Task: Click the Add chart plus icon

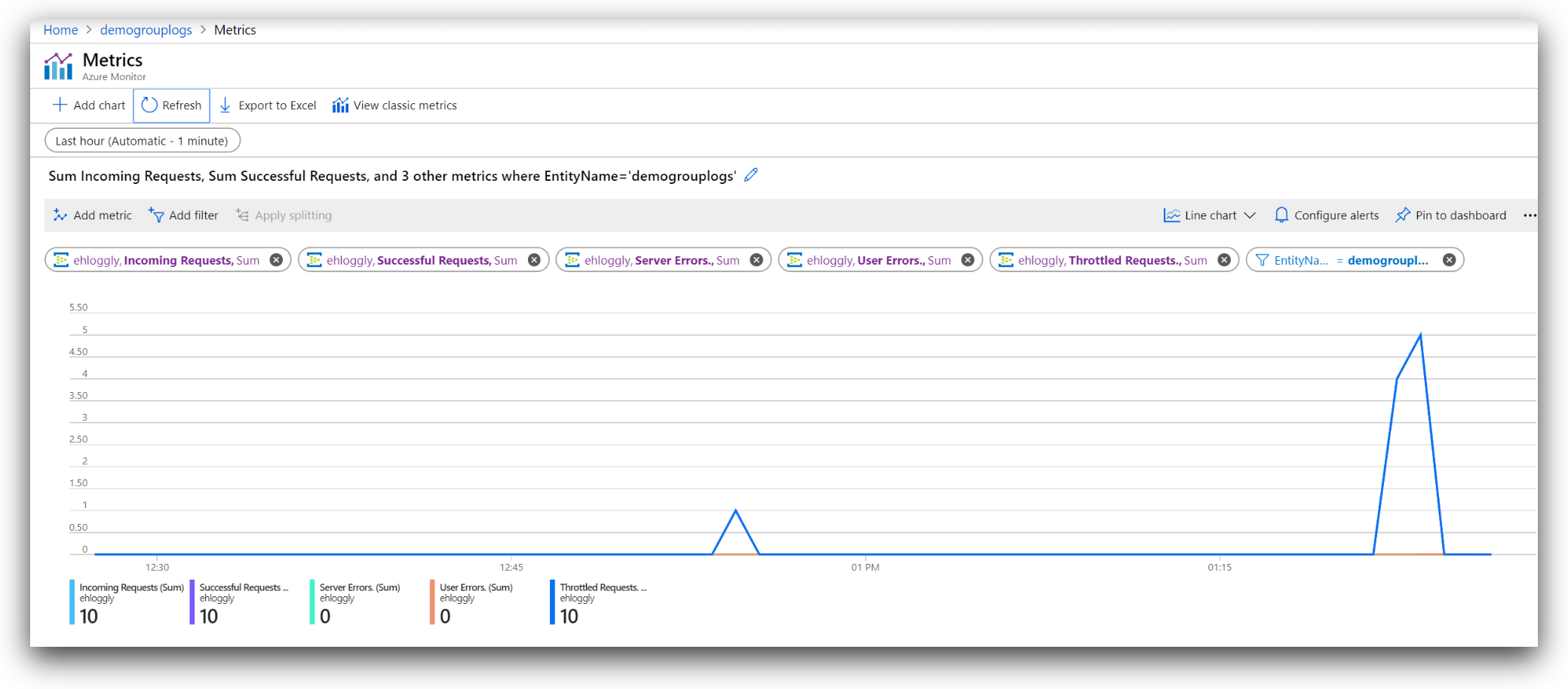Action: (x=60, y=105)
